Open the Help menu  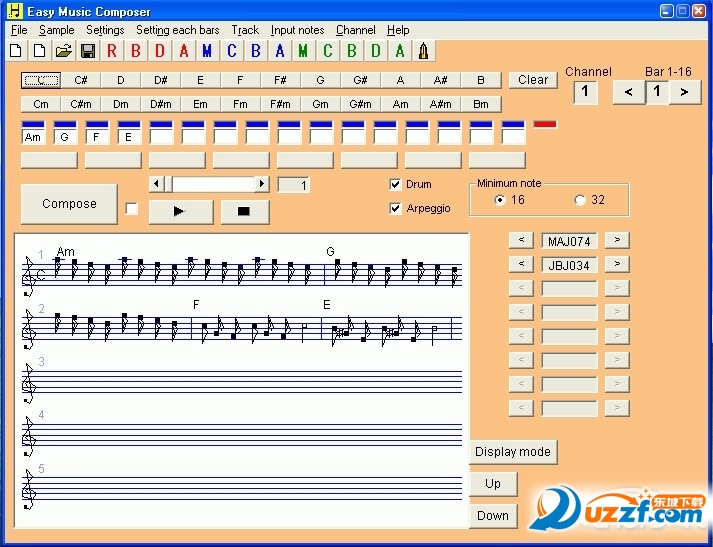pyautogui.click(x=398, y=30)
